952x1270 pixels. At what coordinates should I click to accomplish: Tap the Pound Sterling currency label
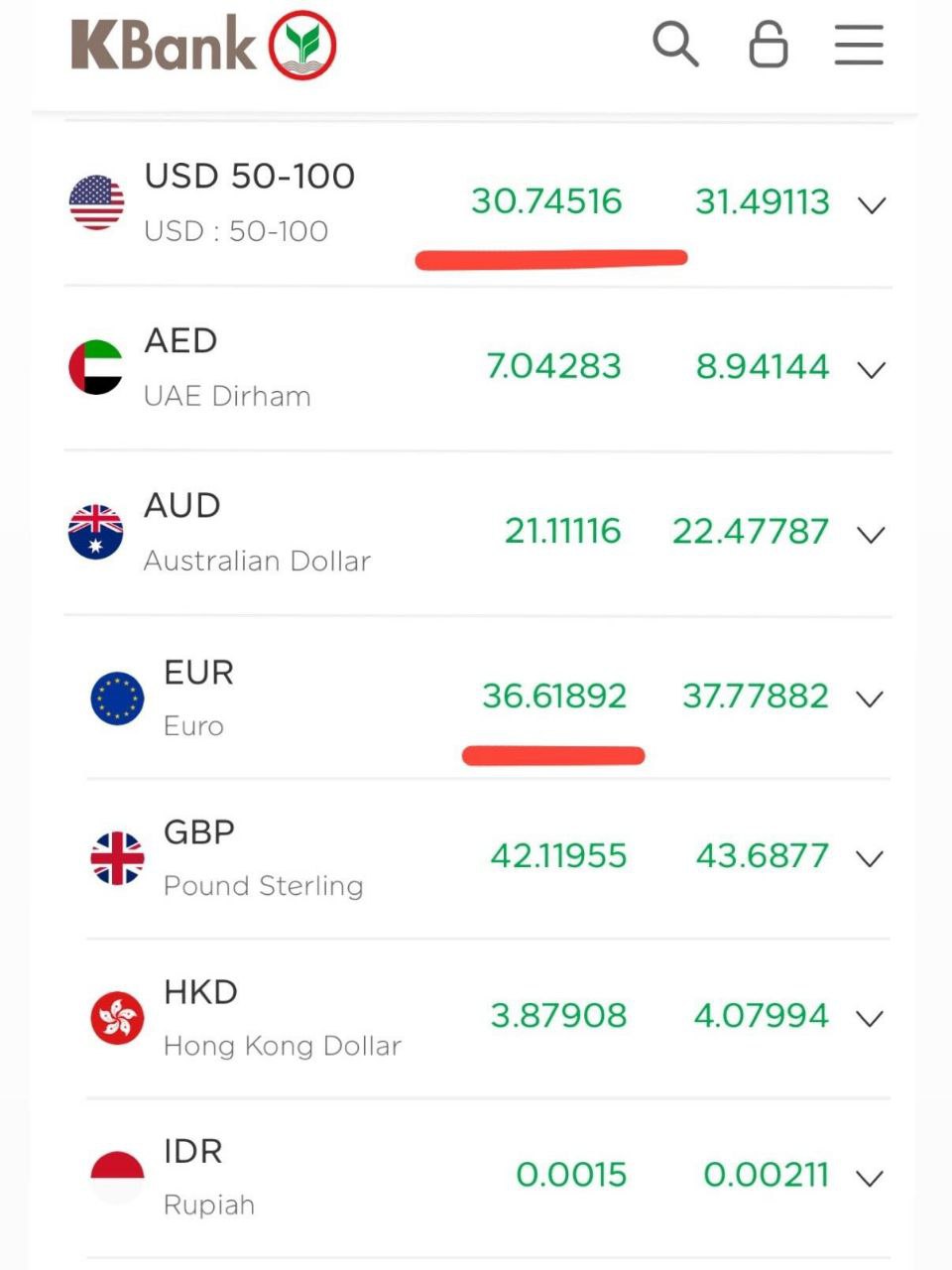[x=263, y=885]
